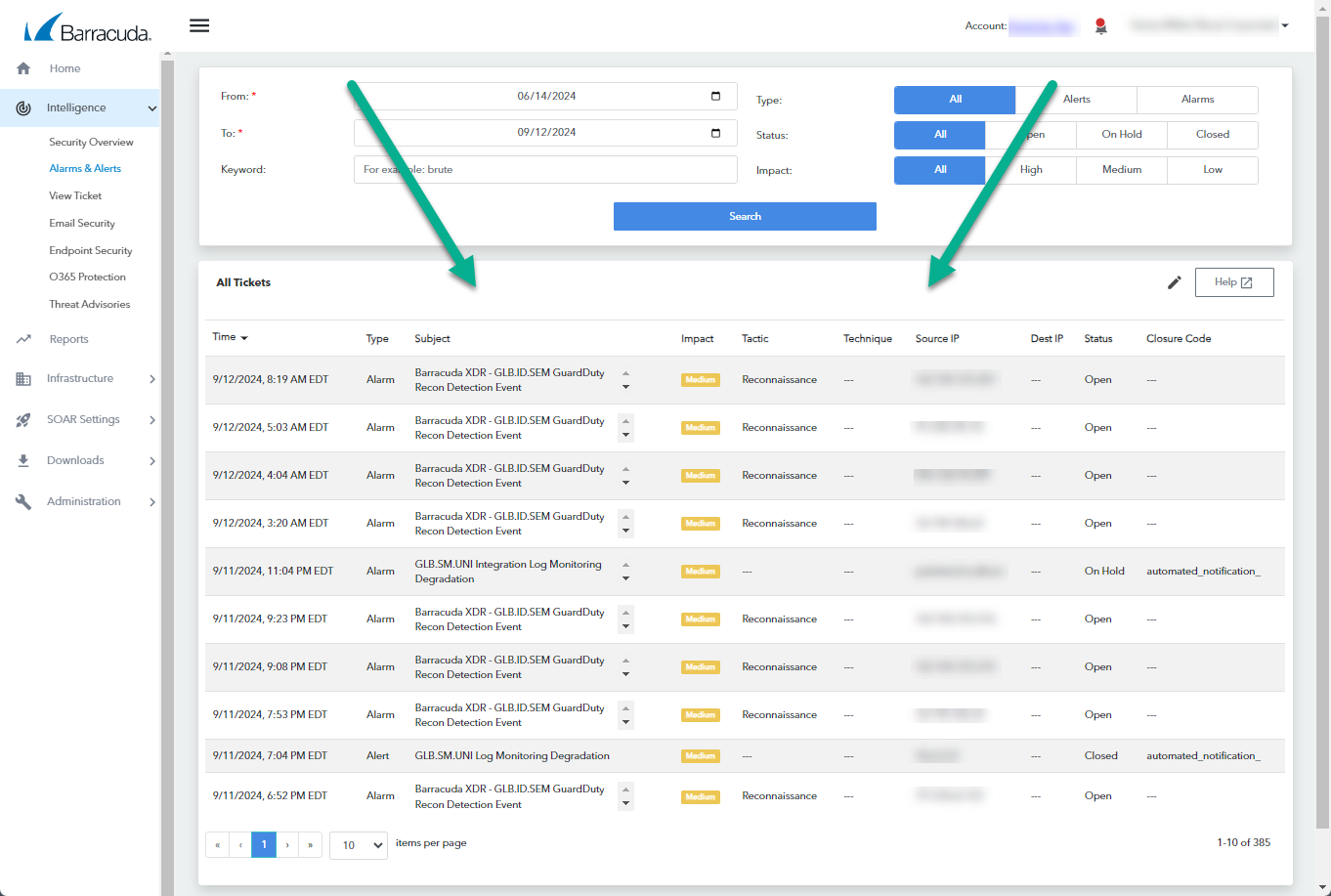Select Status filter On Hold

1122,135
